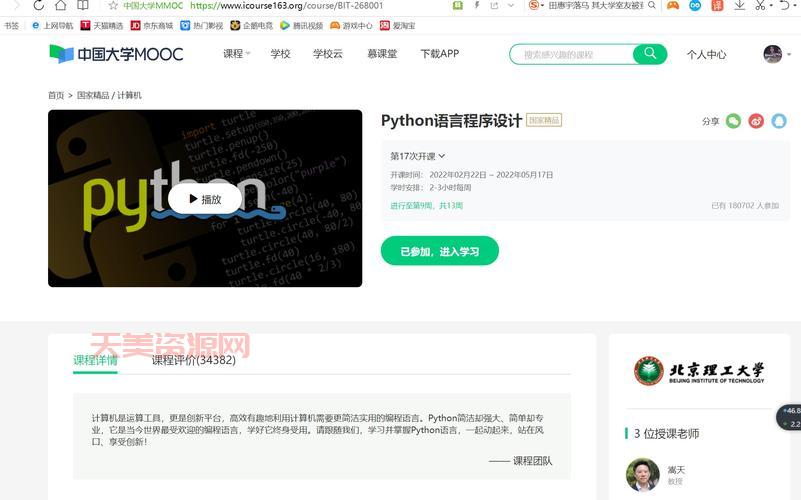Click the browser search magnifier icon

652,5
